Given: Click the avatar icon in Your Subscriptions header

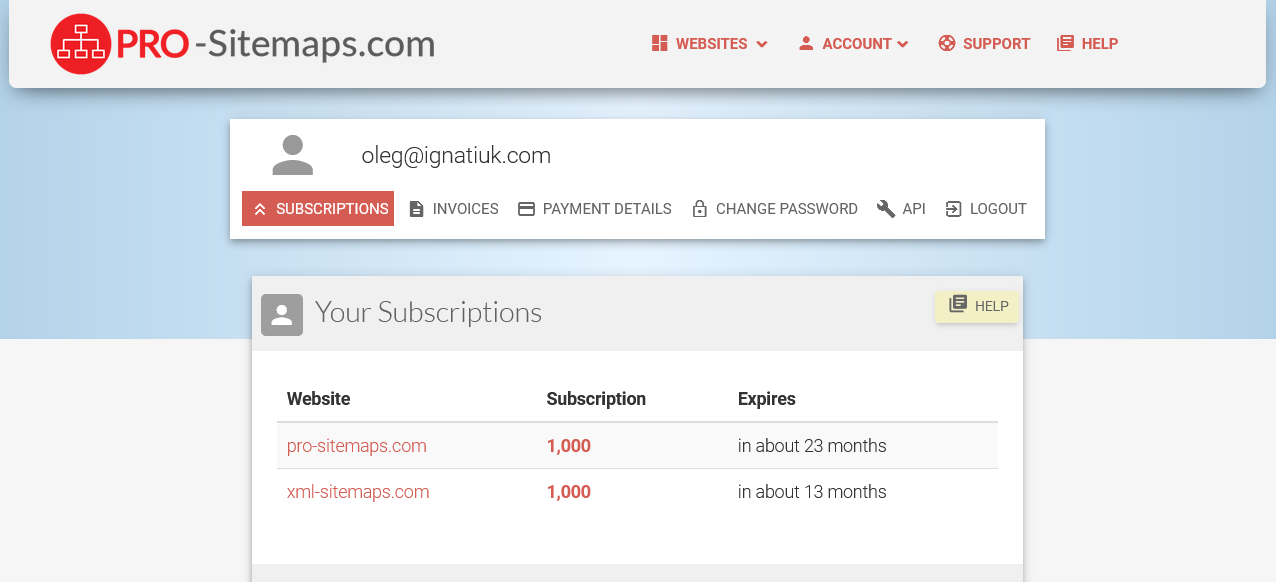Looking at the screenshot, I should [x=281, y=314].
